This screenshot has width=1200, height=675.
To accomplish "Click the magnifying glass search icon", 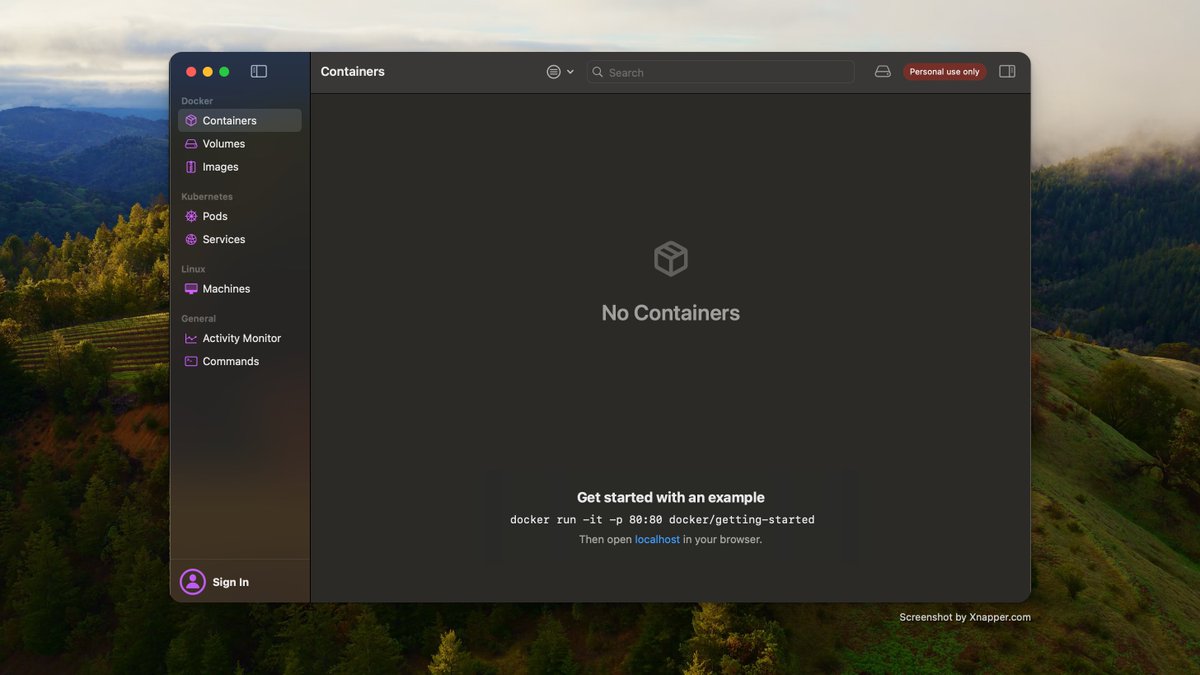I will click(x=598, y=72).
